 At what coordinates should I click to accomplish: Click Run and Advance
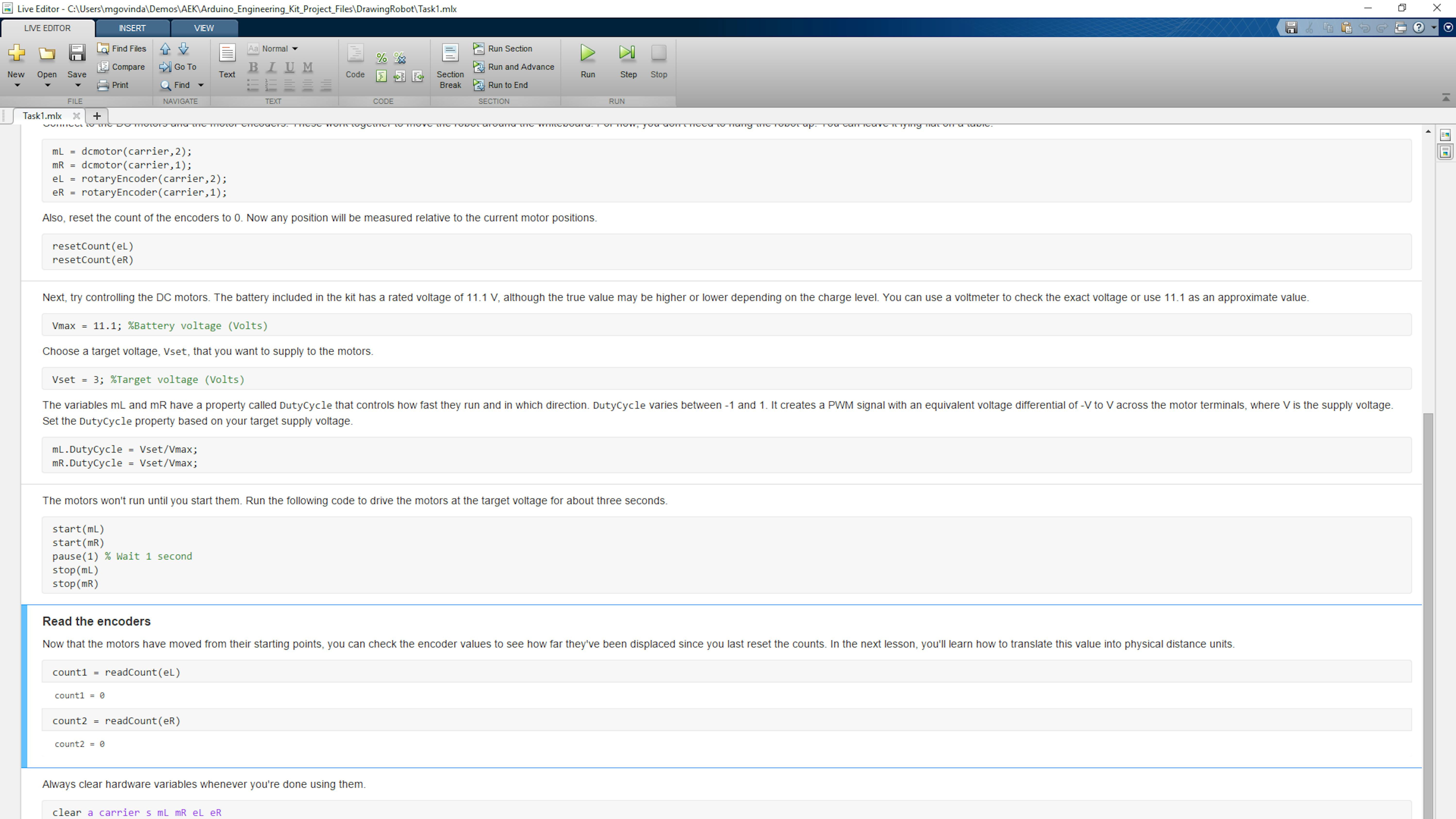point(514,67)
